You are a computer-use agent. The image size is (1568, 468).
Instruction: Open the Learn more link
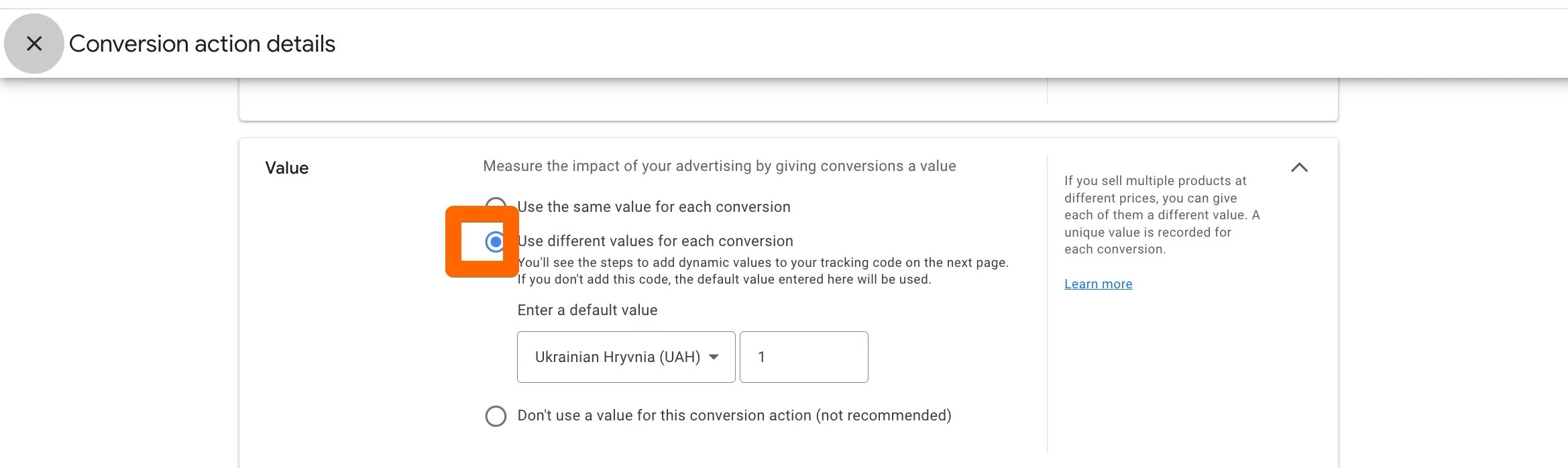[x=1098, y=284]
